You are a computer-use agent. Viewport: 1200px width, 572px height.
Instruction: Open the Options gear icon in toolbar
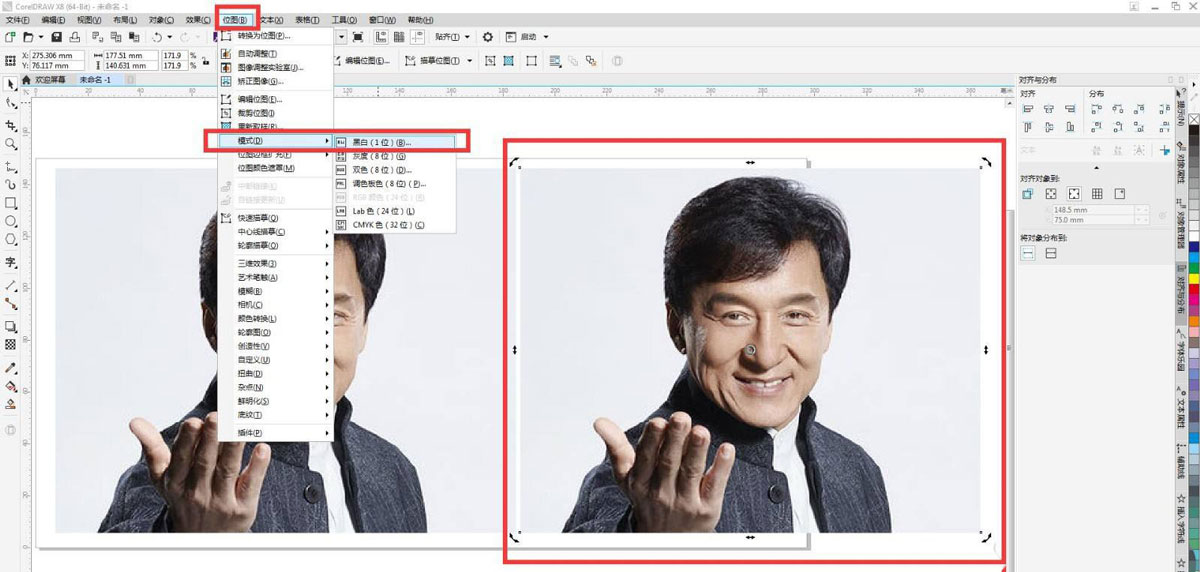(488, 37)
